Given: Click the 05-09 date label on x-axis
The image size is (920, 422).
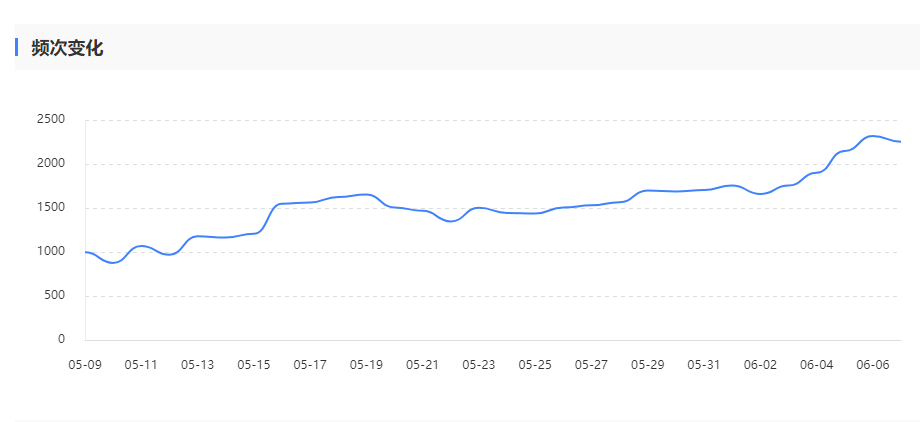Looking at the screenshot, I should coord(85,365).
